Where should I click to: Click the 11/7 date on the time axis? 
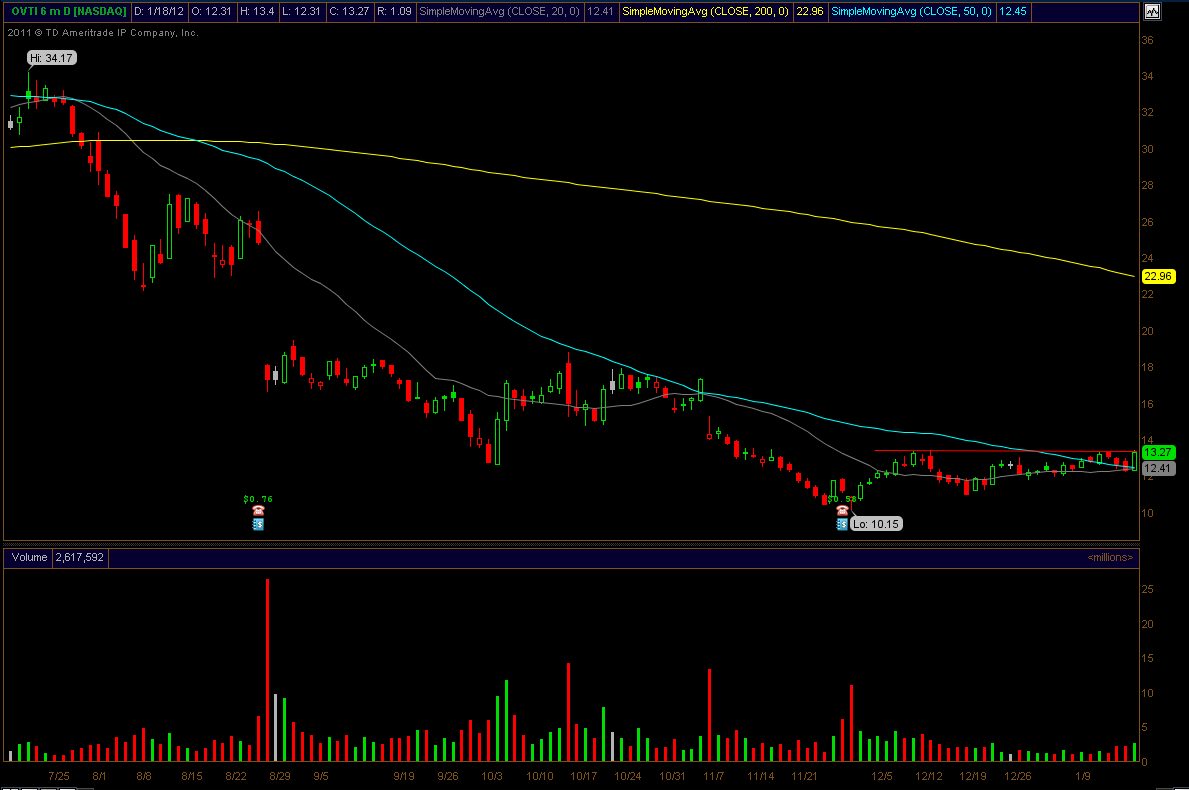click(714, 776)
